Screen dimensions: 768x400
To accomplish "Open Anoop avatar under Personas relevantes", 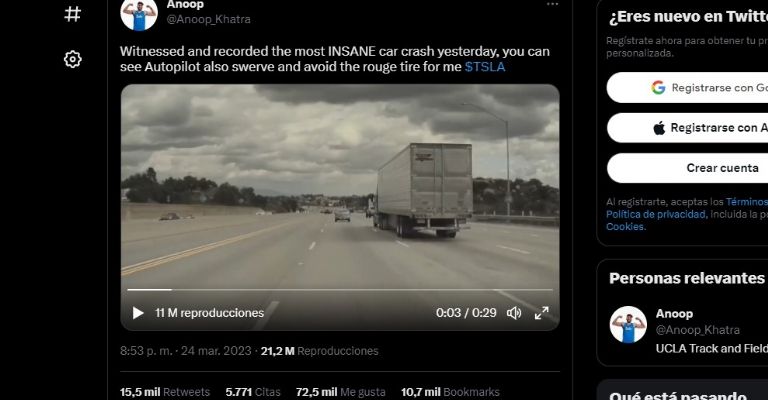I will click(x=628, y=325).
